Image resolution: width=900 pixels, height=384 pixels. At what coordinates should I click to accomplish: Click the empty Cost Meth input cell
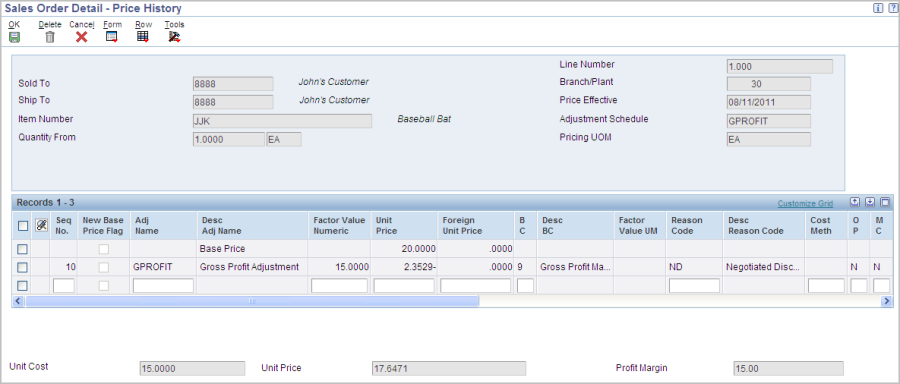pos(827,285)
